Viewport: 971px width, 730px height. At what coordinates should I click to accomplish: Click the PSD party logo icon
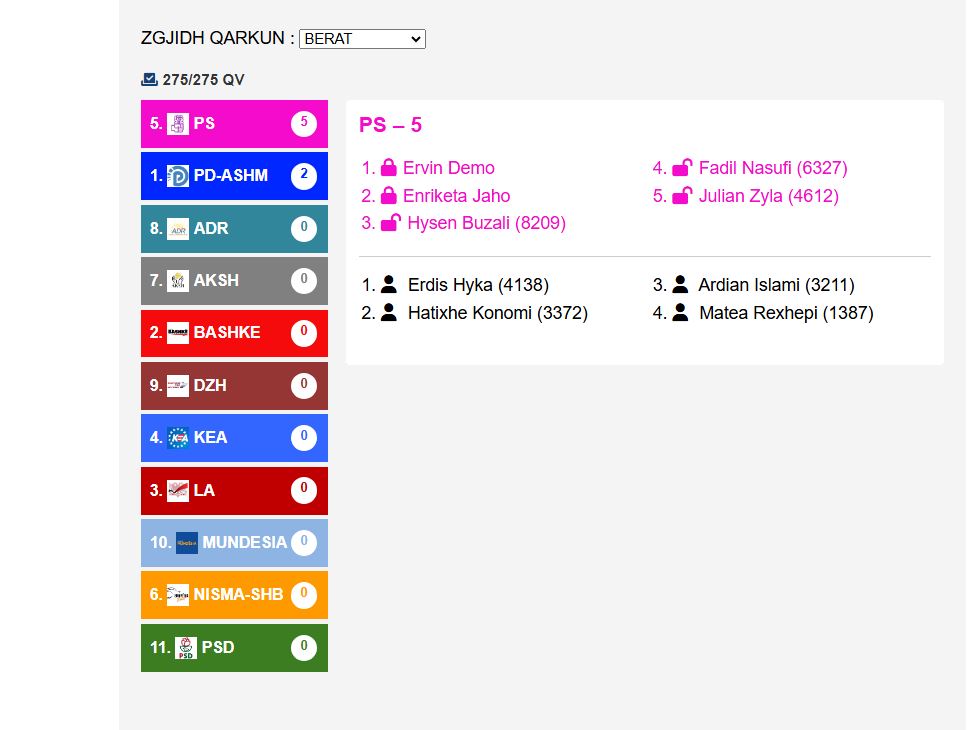tap(186, 648)
